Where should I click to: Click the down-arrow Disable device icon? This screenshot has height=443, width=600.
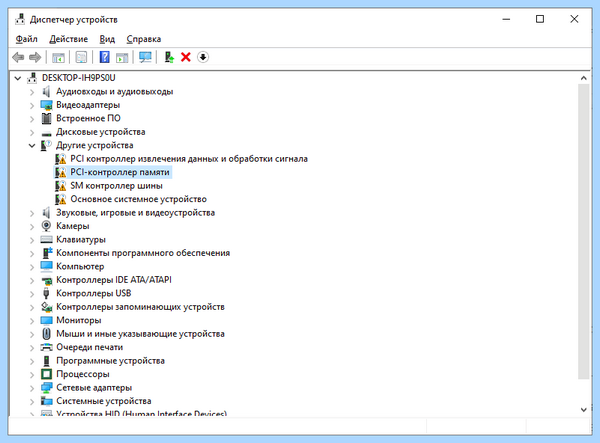203,57
